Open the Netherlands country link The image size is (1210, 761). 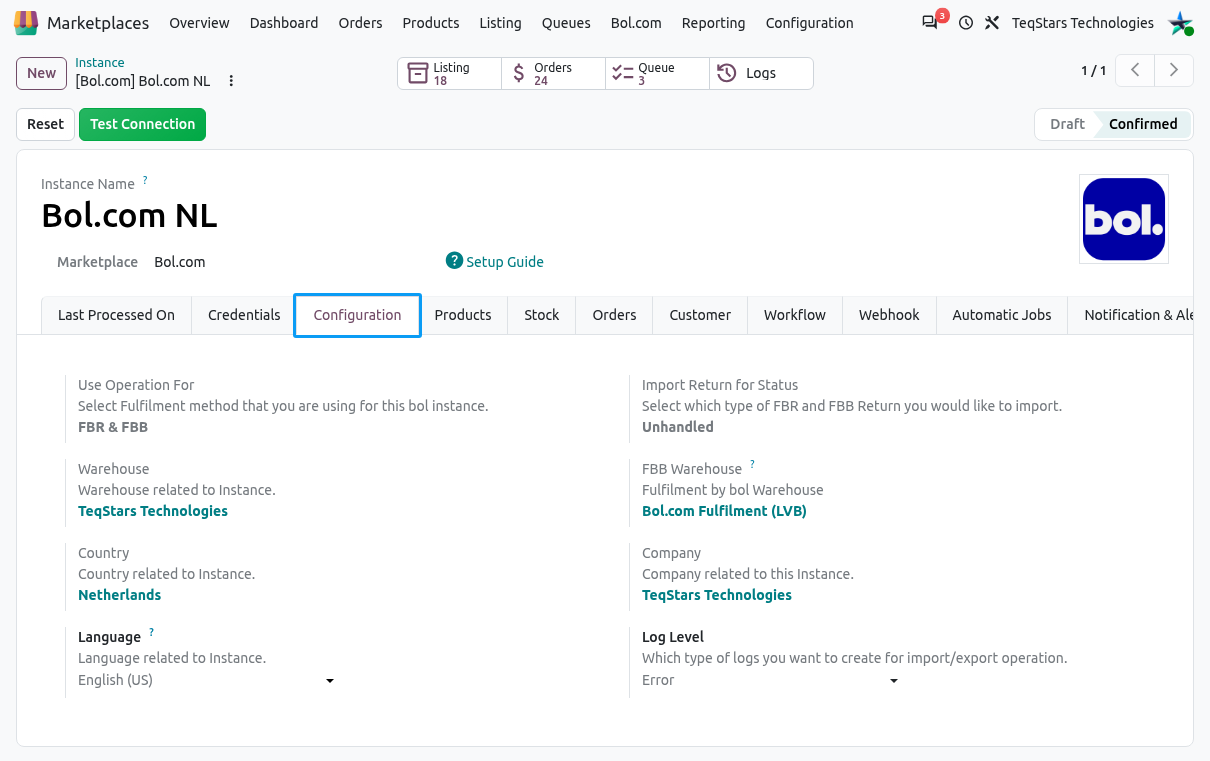pyautogui.click(x=119, y=595)
